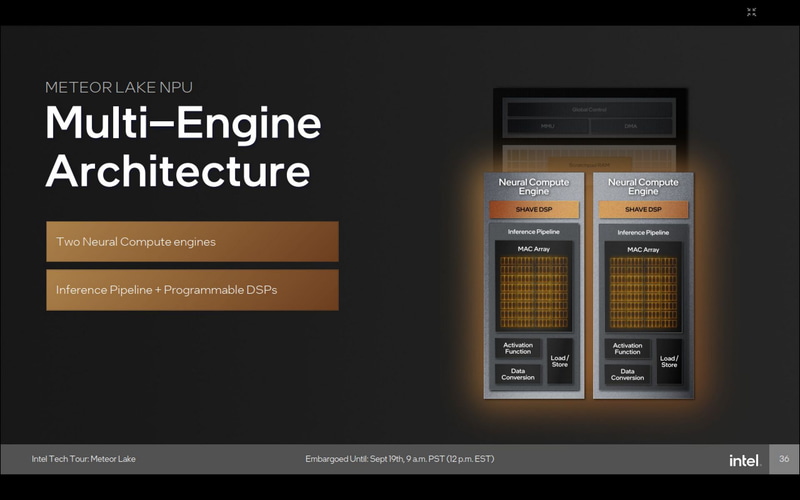Click the orange MAC grid in left engine
This screenshot has width=800, height=500.
pos(534,292)
